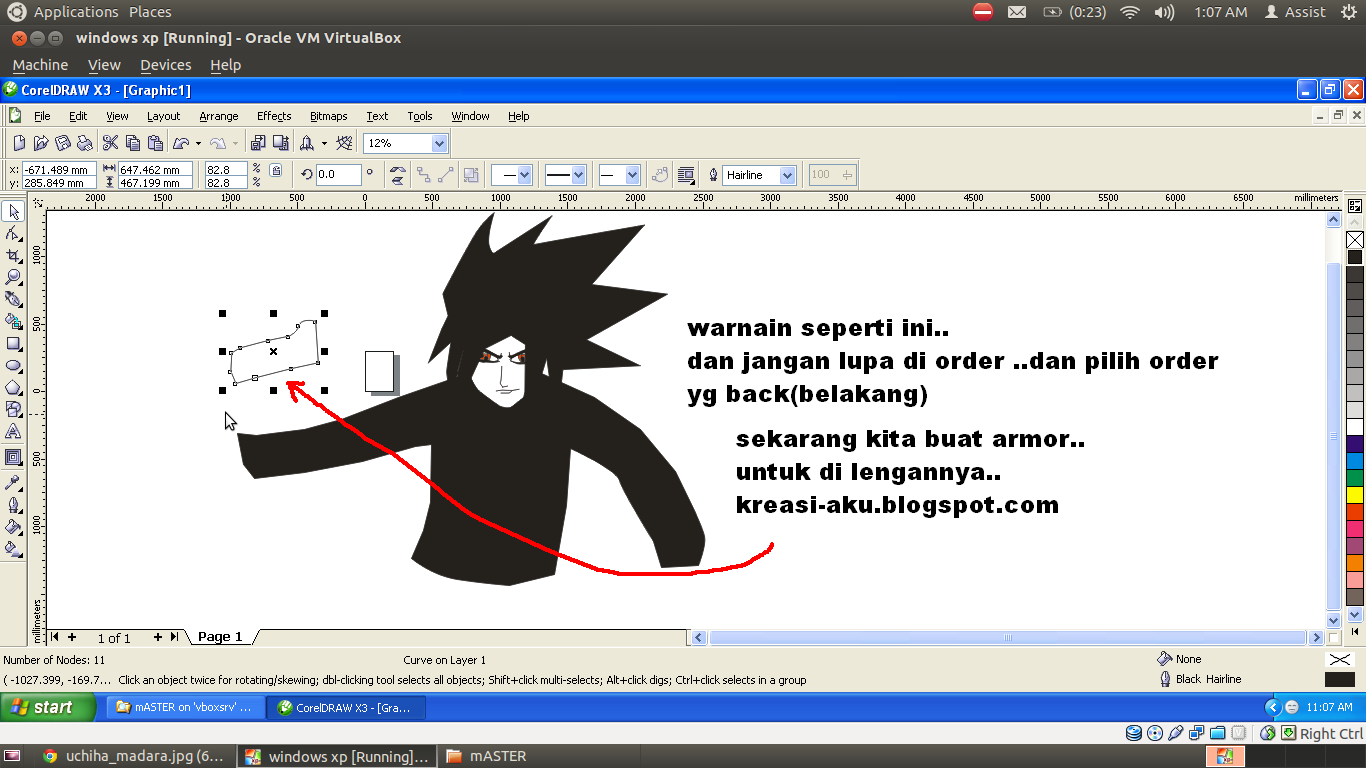This screenshot has width=1366, height=768.
Task: Open the File menu
Action: coord(42,116)
